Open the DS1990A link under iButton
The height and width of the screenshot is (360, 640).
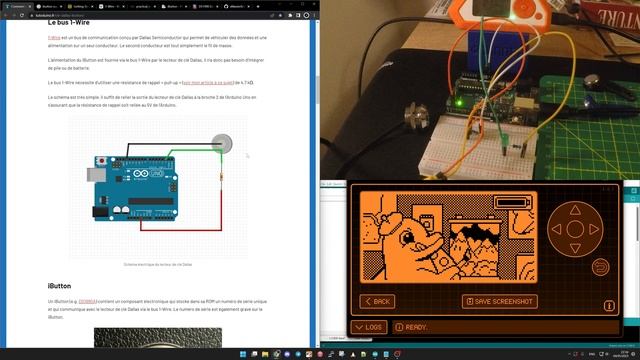point(87,302)
